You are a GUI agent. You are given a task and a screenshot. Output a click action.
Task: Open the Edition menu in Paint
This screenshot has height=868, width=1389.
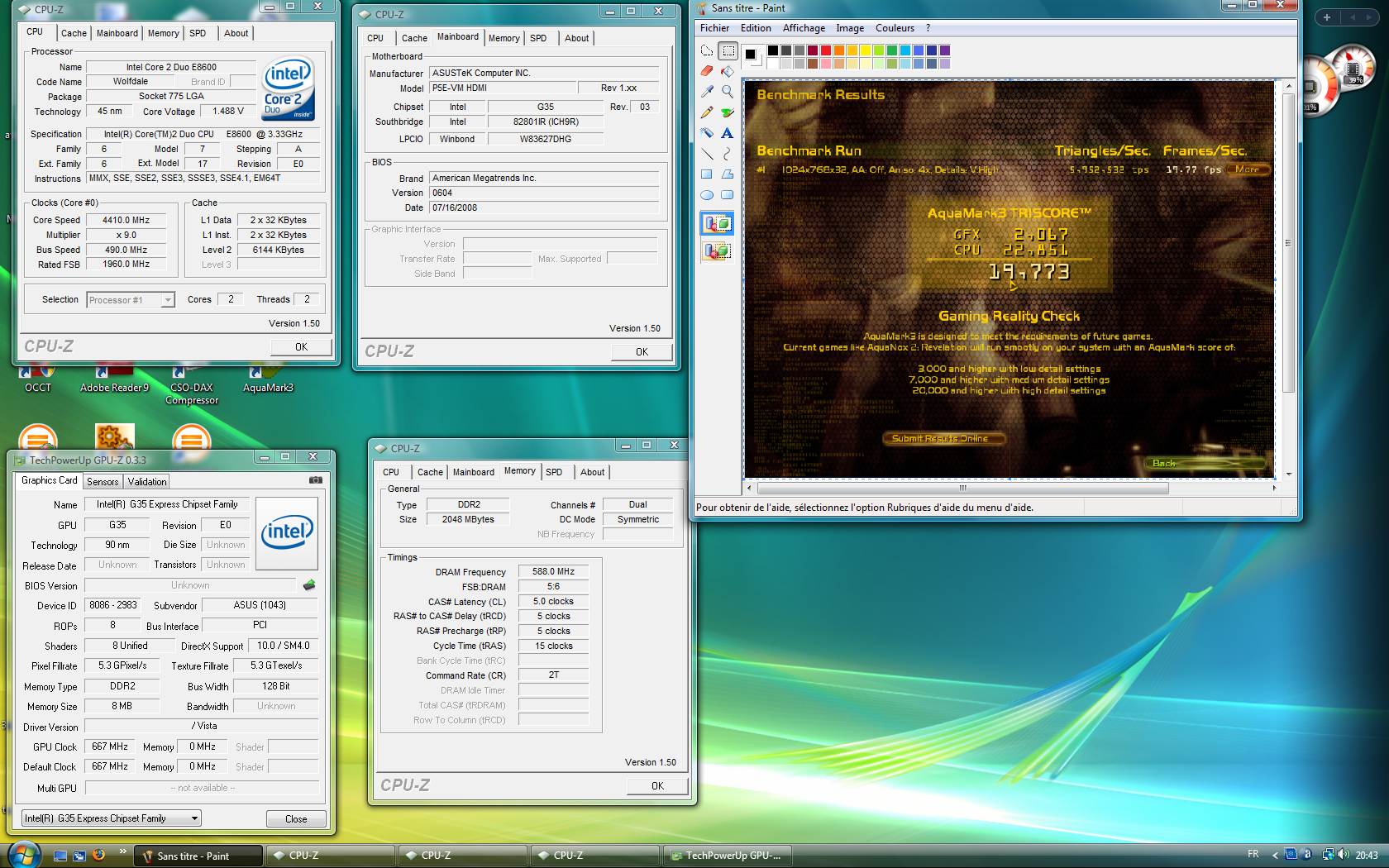(756, 27)
